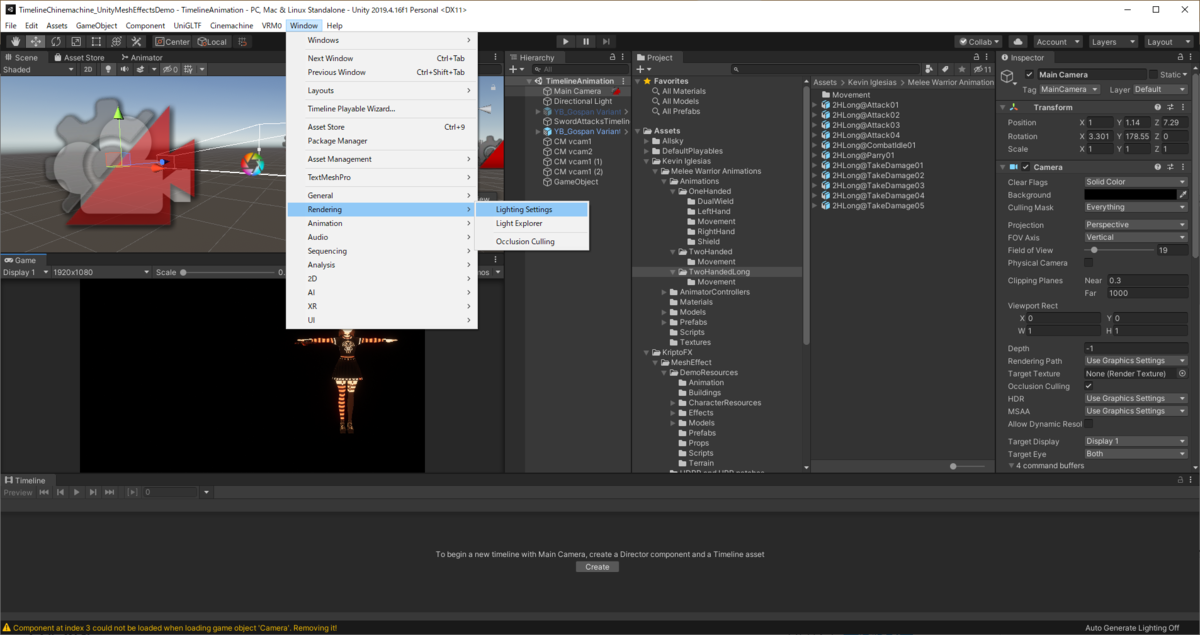
Task: Toggle scene effects (skybox) icon
Action: (141, 70)
